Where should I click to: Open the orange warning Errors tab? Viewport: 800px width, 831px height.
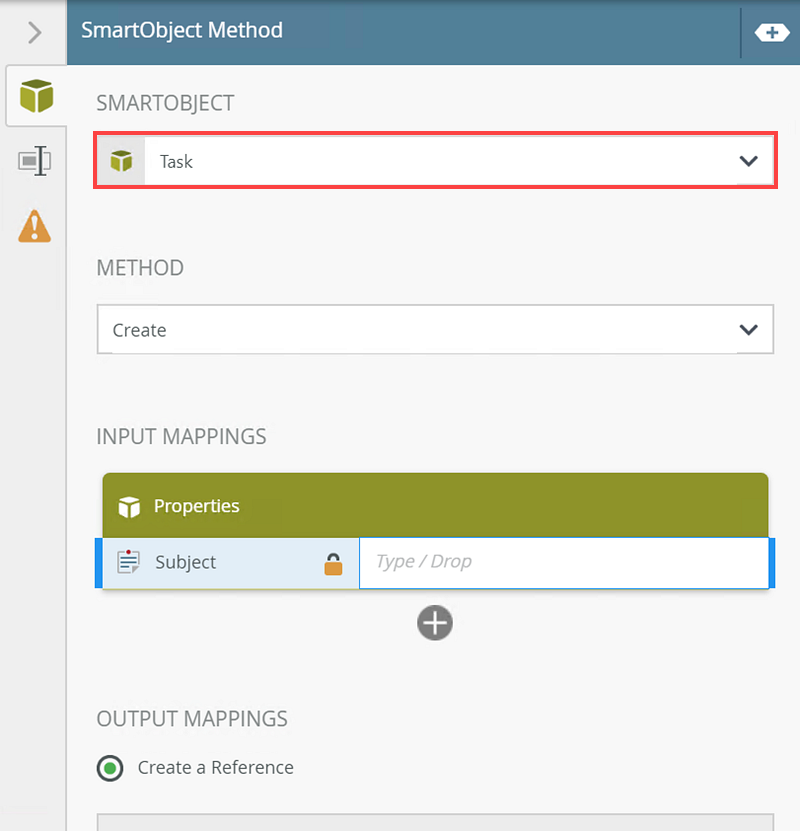35,226
